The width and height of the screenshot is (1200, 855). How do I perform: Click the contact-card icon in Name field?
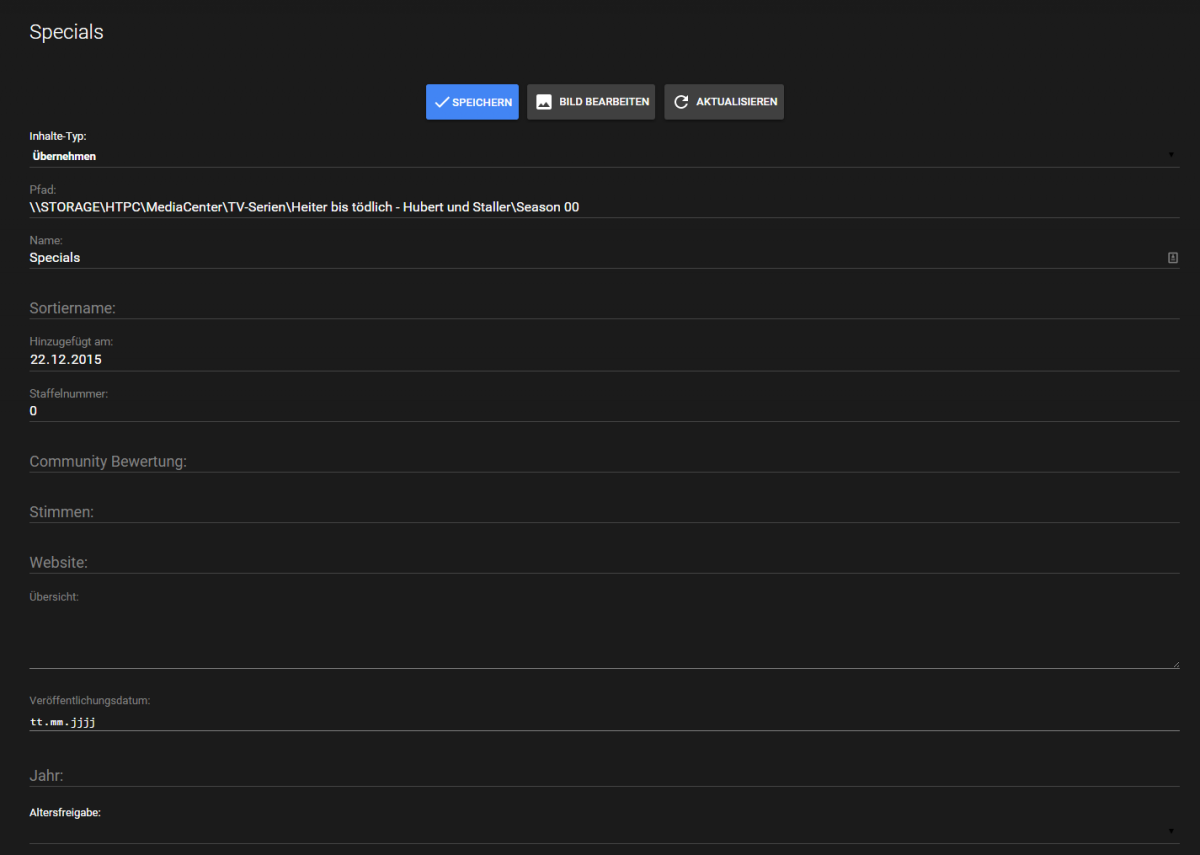[x=1173, y=258]
